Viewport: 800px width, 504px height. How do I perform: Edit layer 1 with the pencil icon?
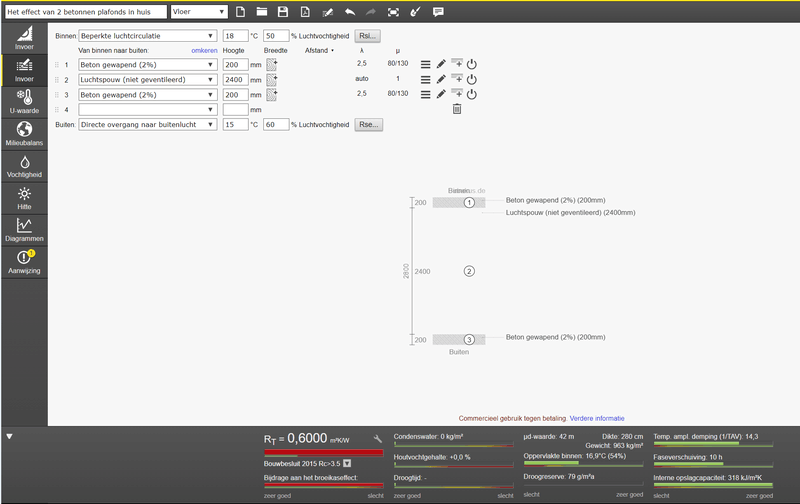(441, 64)
